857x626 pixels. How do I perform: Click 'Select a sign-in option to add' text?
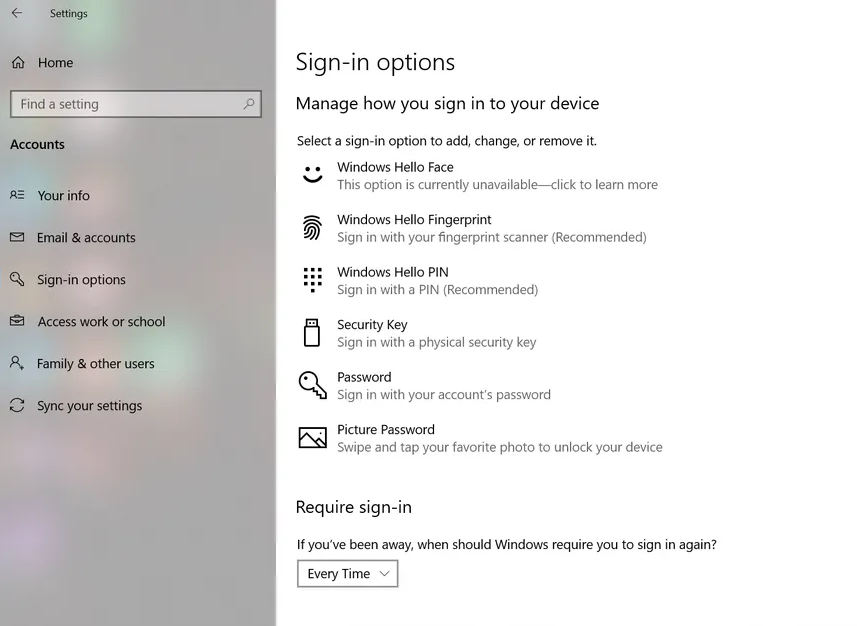coord(447,141)
